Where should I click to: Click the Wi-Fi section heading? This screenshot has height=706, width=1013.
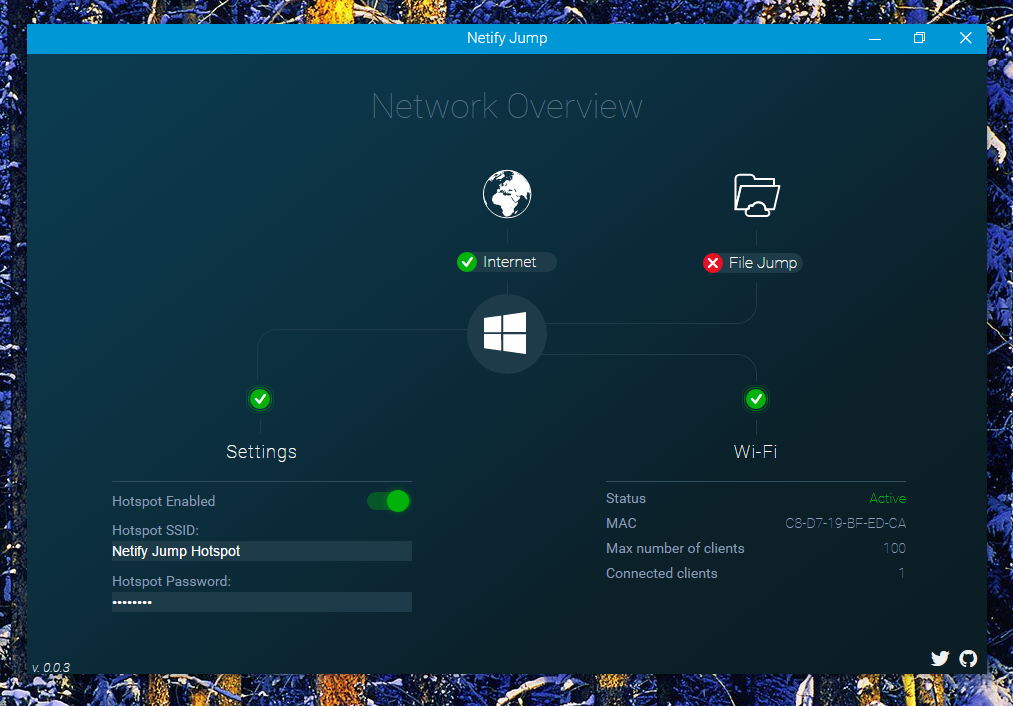click(x=755, y=452)
